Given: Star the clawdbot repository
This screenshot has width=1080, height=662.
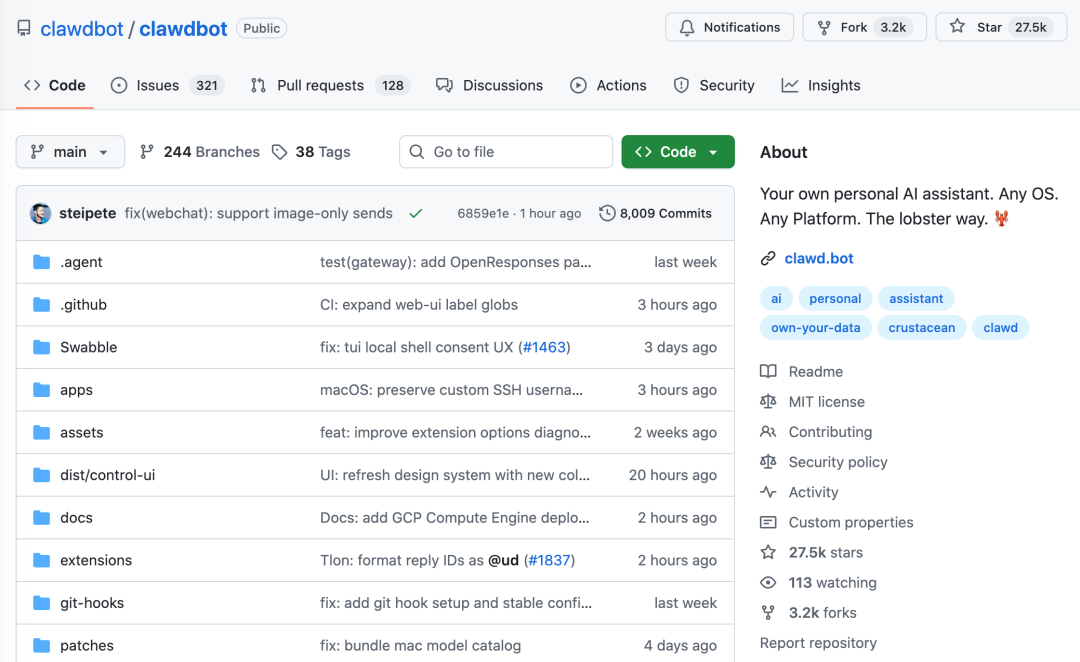Looking at the screenshot, I should click(990, 27).
